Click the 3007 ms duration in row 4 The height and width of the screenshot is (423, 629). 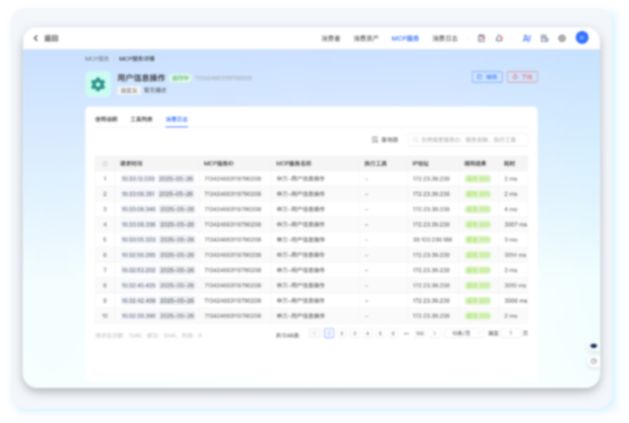[x=515, y=224]
